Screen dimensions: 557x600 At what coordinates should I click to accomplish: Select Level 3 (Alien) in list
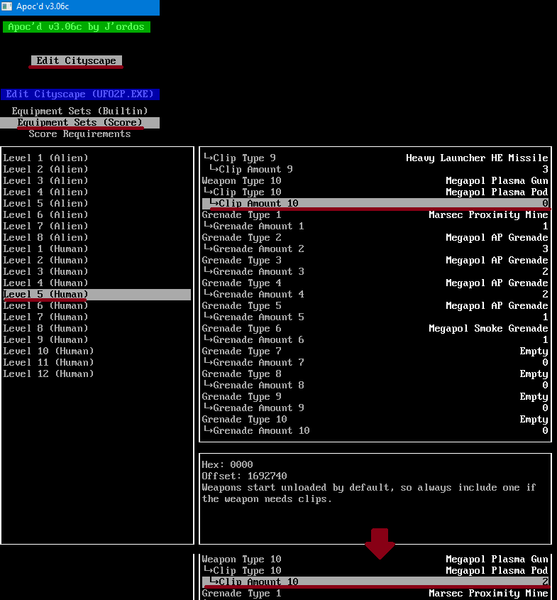[46, 181]
